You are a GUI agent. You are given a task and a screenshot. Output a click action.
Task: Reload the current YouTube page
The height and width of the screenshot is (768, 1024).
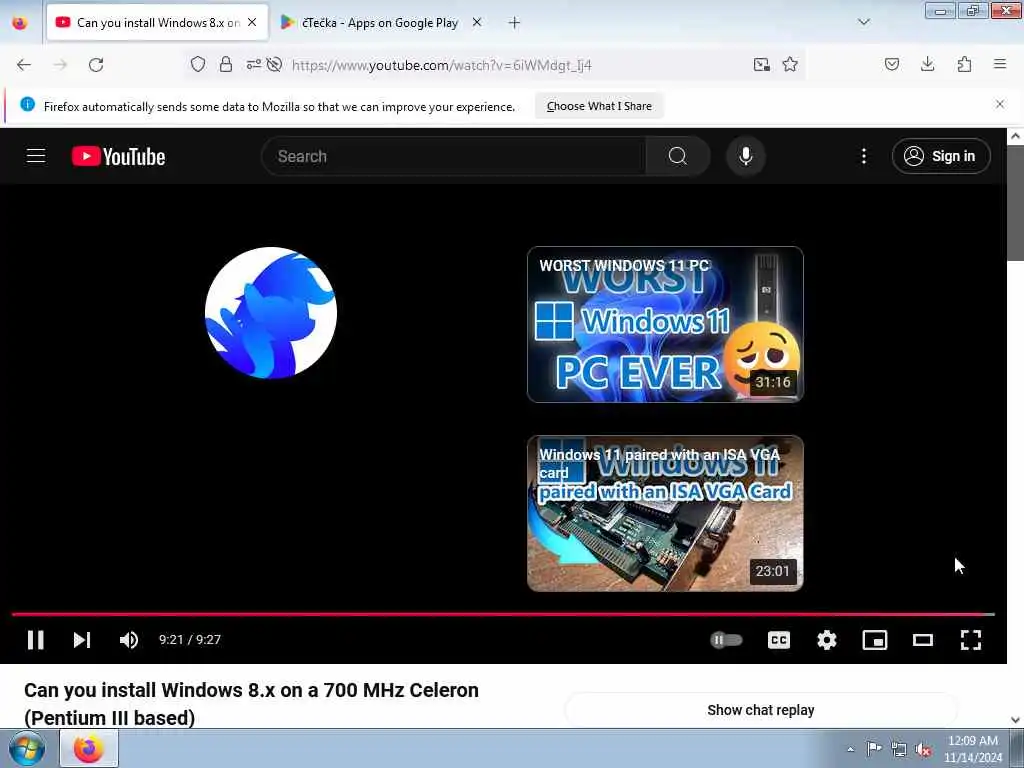tap(96, 65)
